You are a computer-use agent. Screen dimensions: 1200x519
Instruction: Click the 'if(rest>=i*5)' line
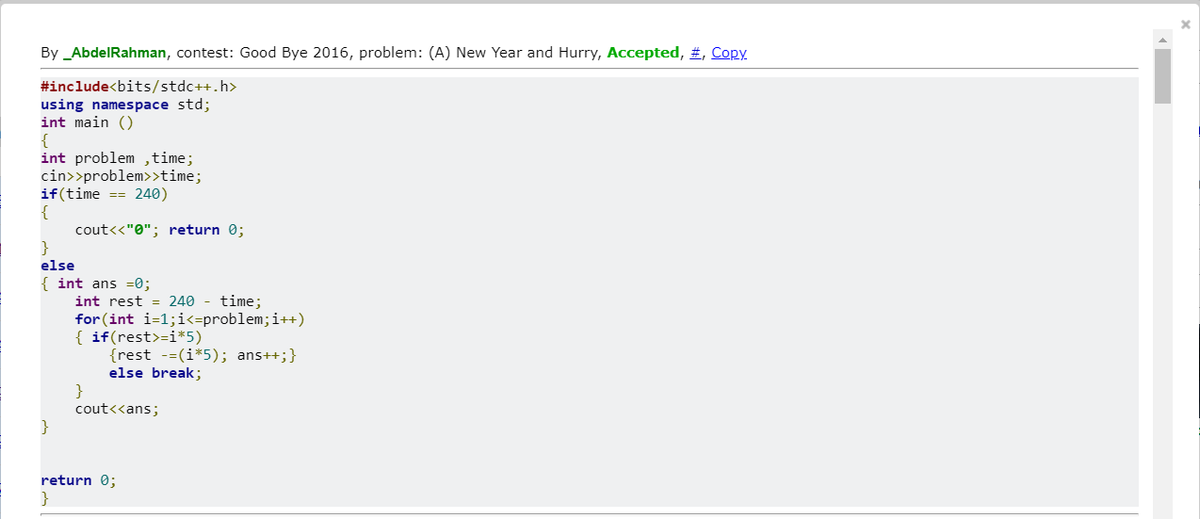[147, 338]
